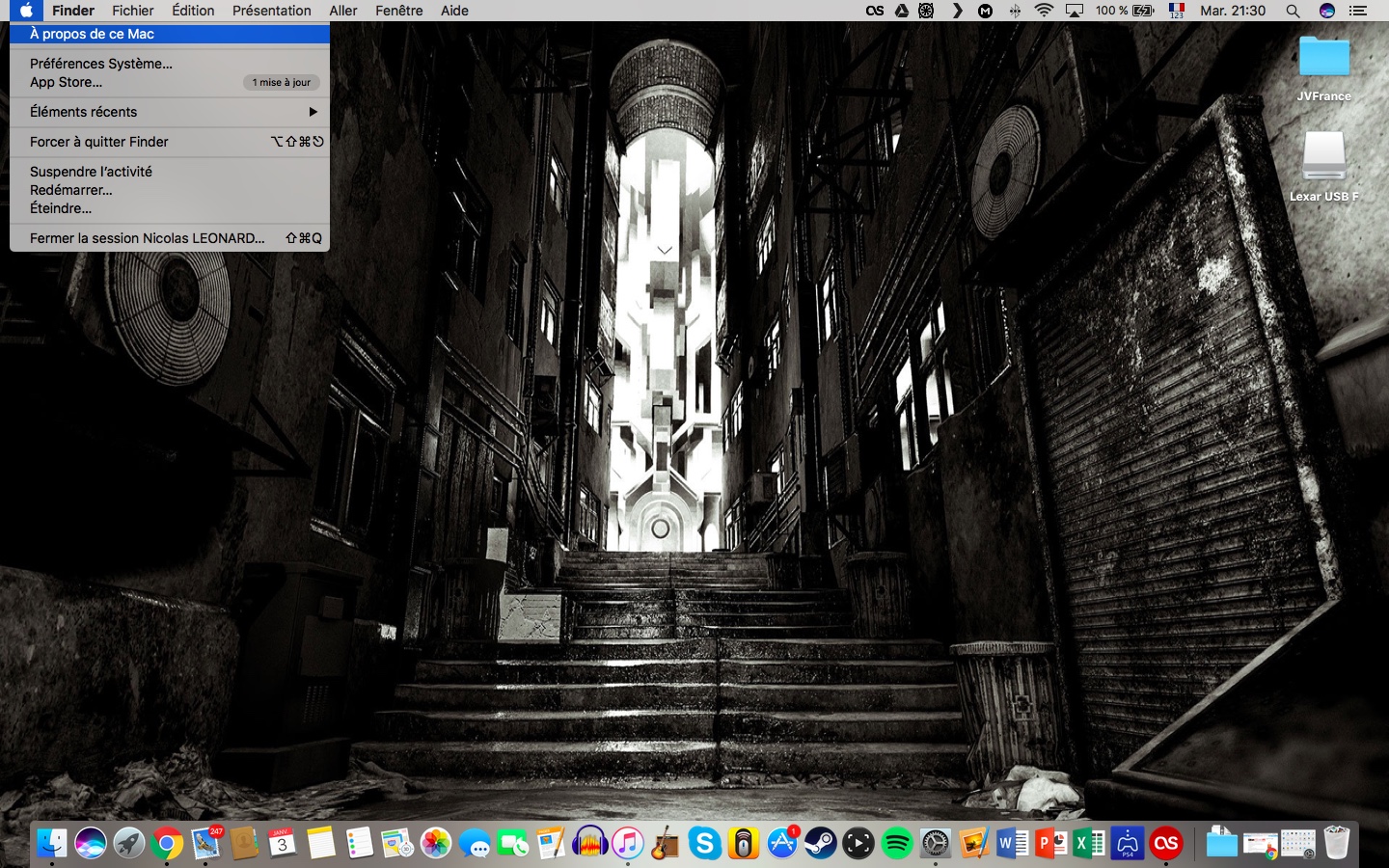Launch Microsoft Word from the Dock
Viewport: 1389px width, 868px height.
(x=1013, y=844)
